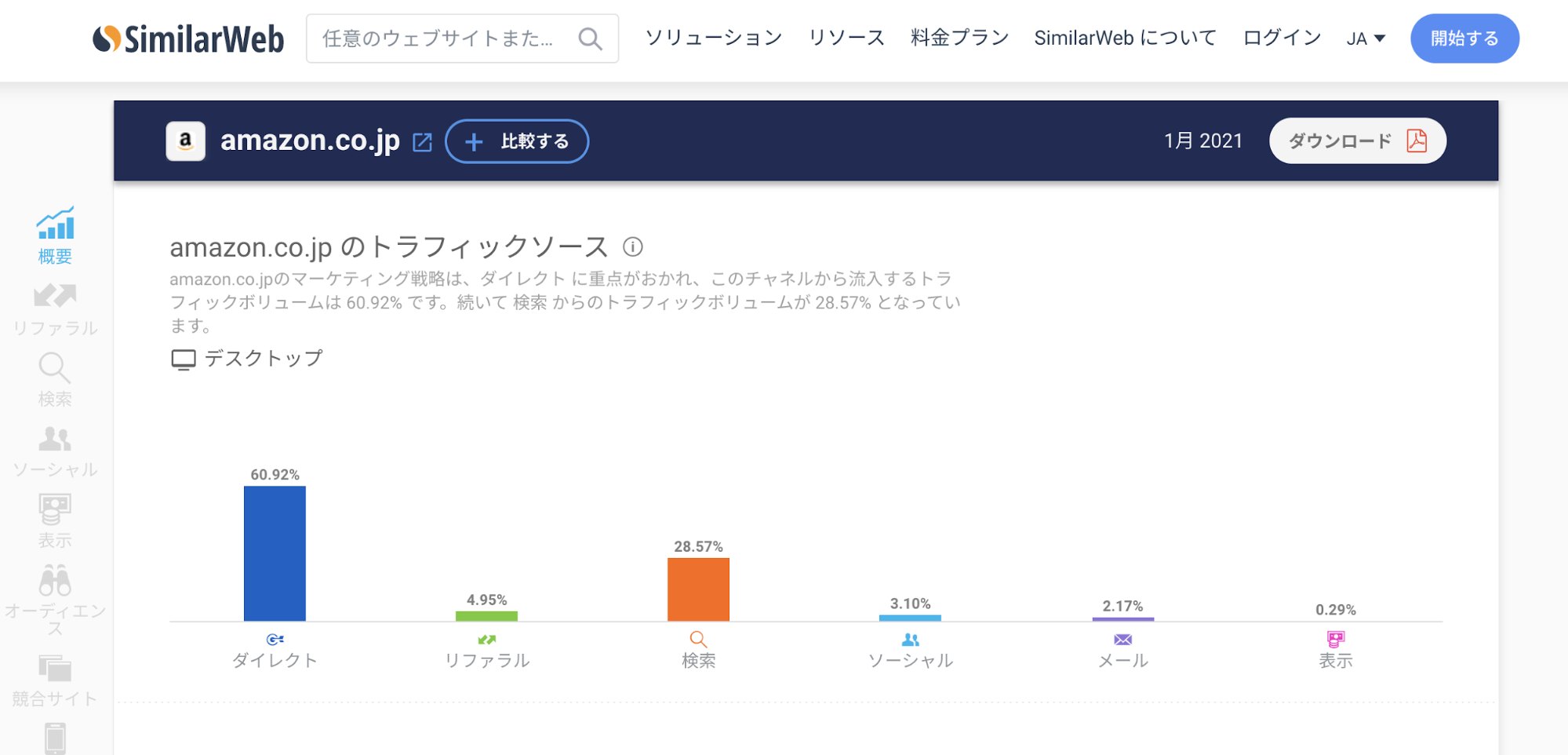Open the リソース menu

(846, 38)
